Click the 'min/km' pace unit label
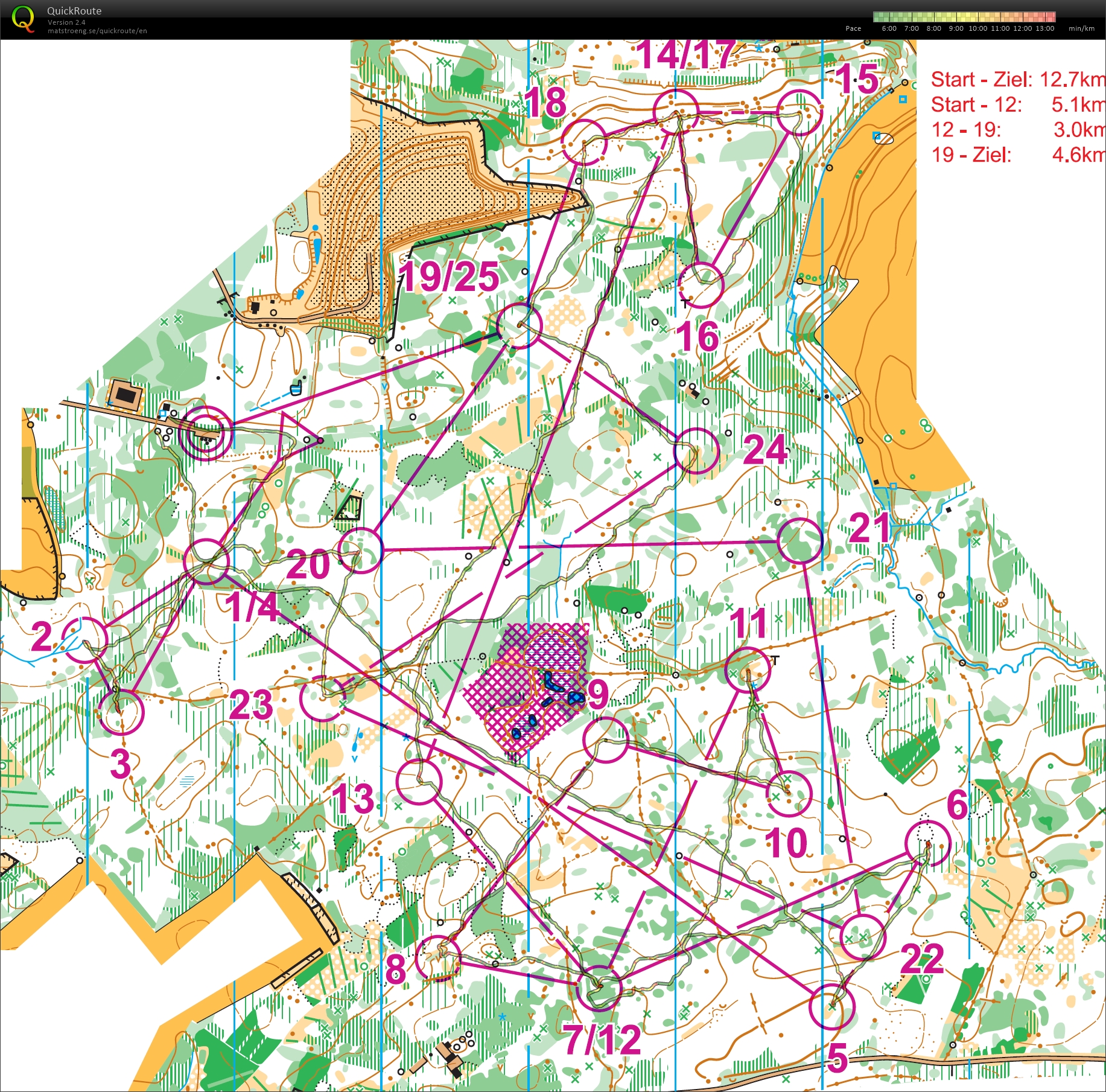The height and width of the screenshot is (1092, 1106). (x=1081, y=28)
